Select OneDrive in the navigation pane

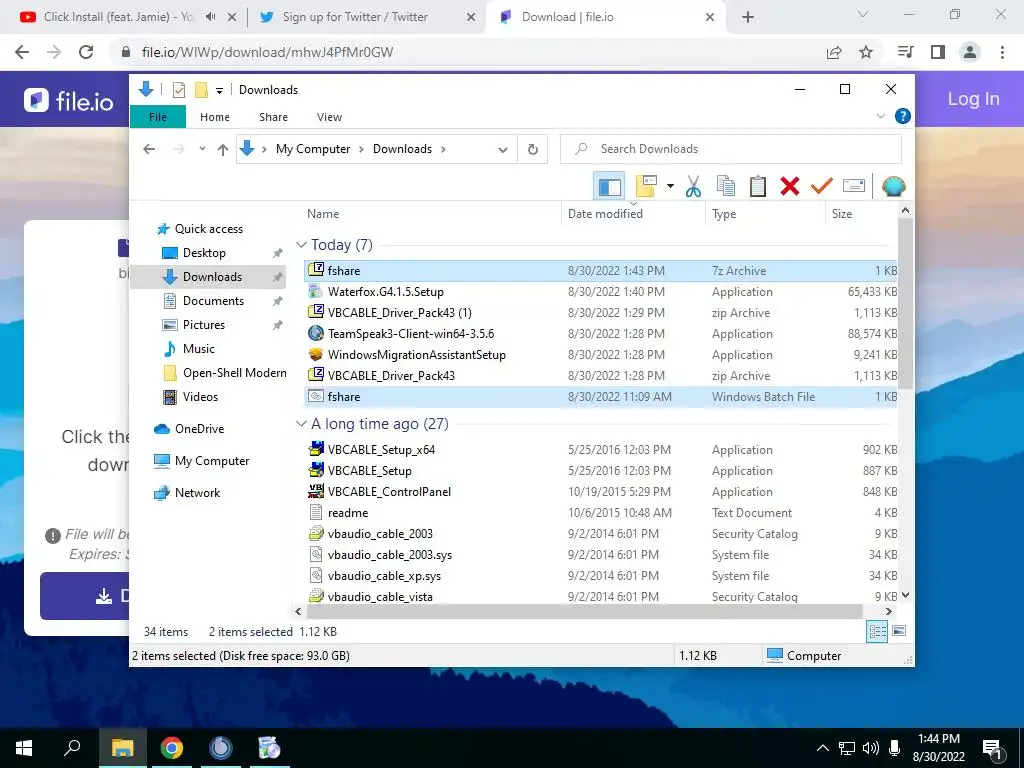(x=199, y=429)
